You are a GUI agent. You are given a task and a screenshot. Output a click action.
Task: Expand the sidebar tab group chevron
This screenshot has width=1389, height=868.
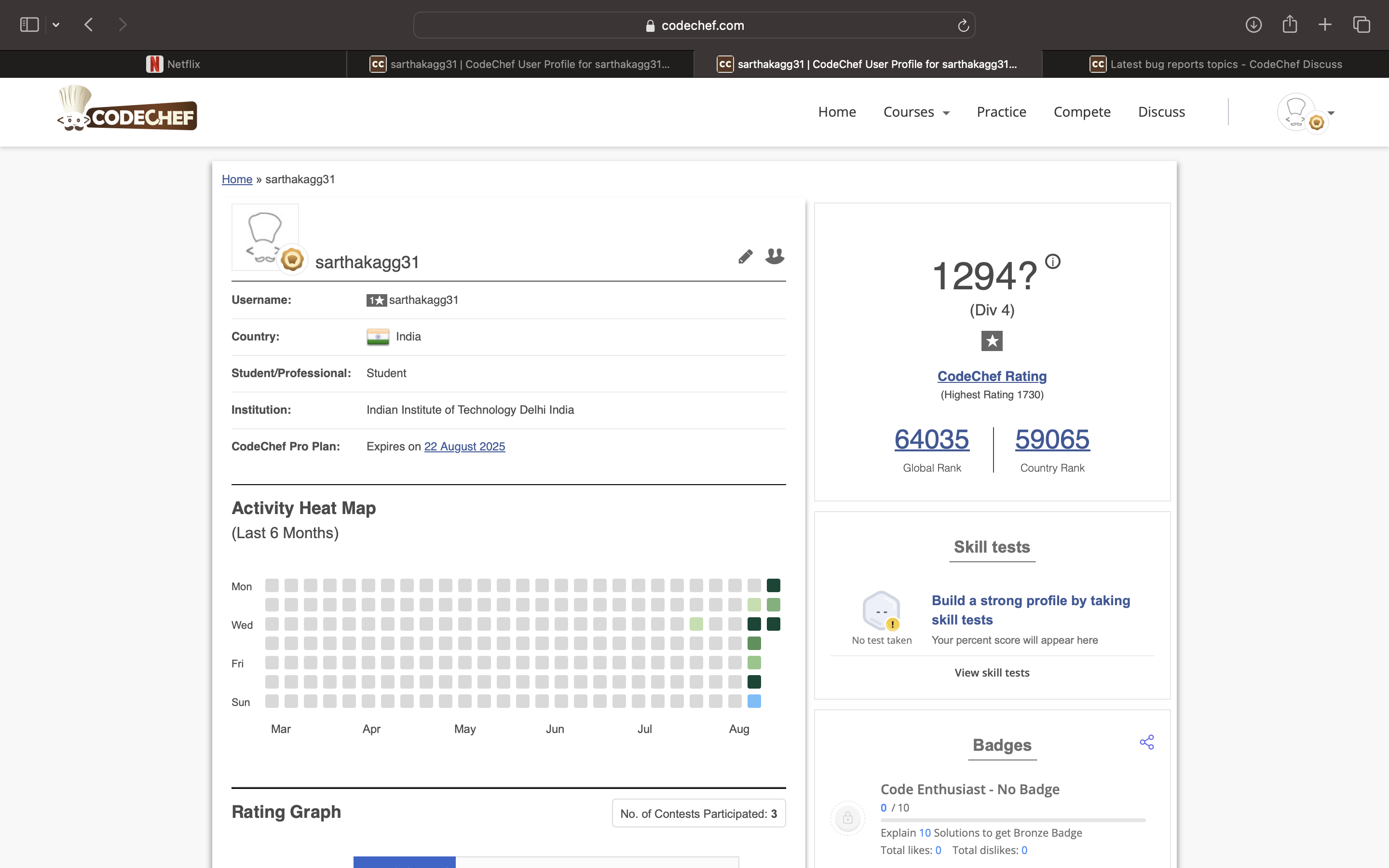coord(55,25)
